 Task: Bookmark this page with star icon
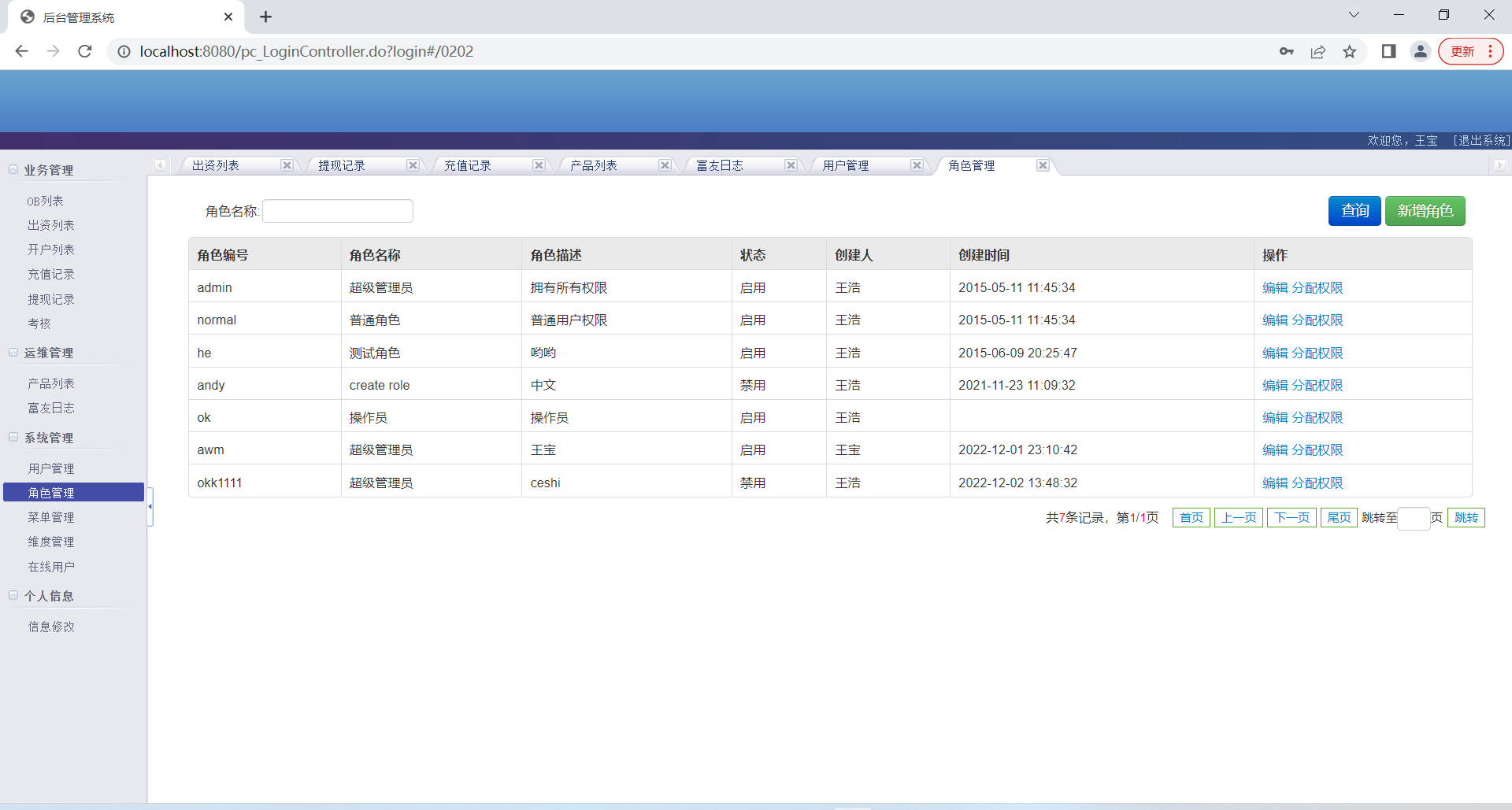(x=1350, y=51)
